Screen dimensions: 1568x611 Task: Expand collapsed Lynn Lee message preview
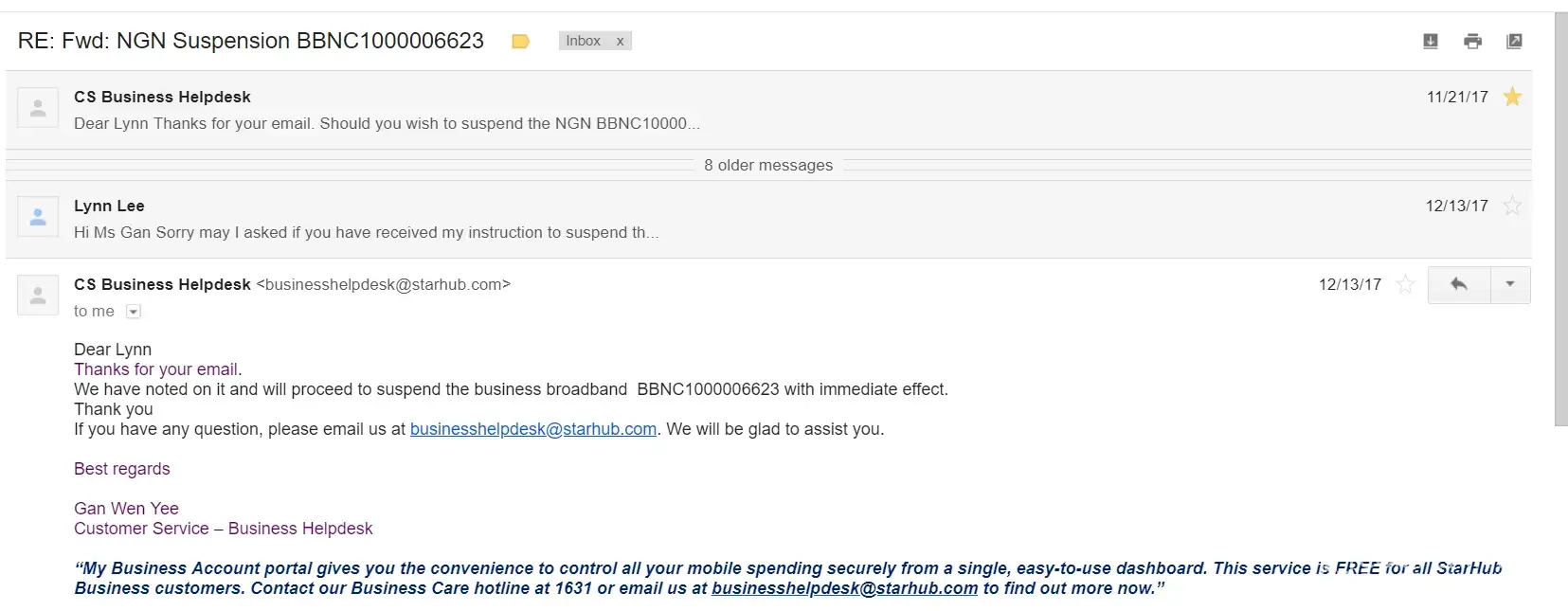pyautogui.click(x=366, y=232)
